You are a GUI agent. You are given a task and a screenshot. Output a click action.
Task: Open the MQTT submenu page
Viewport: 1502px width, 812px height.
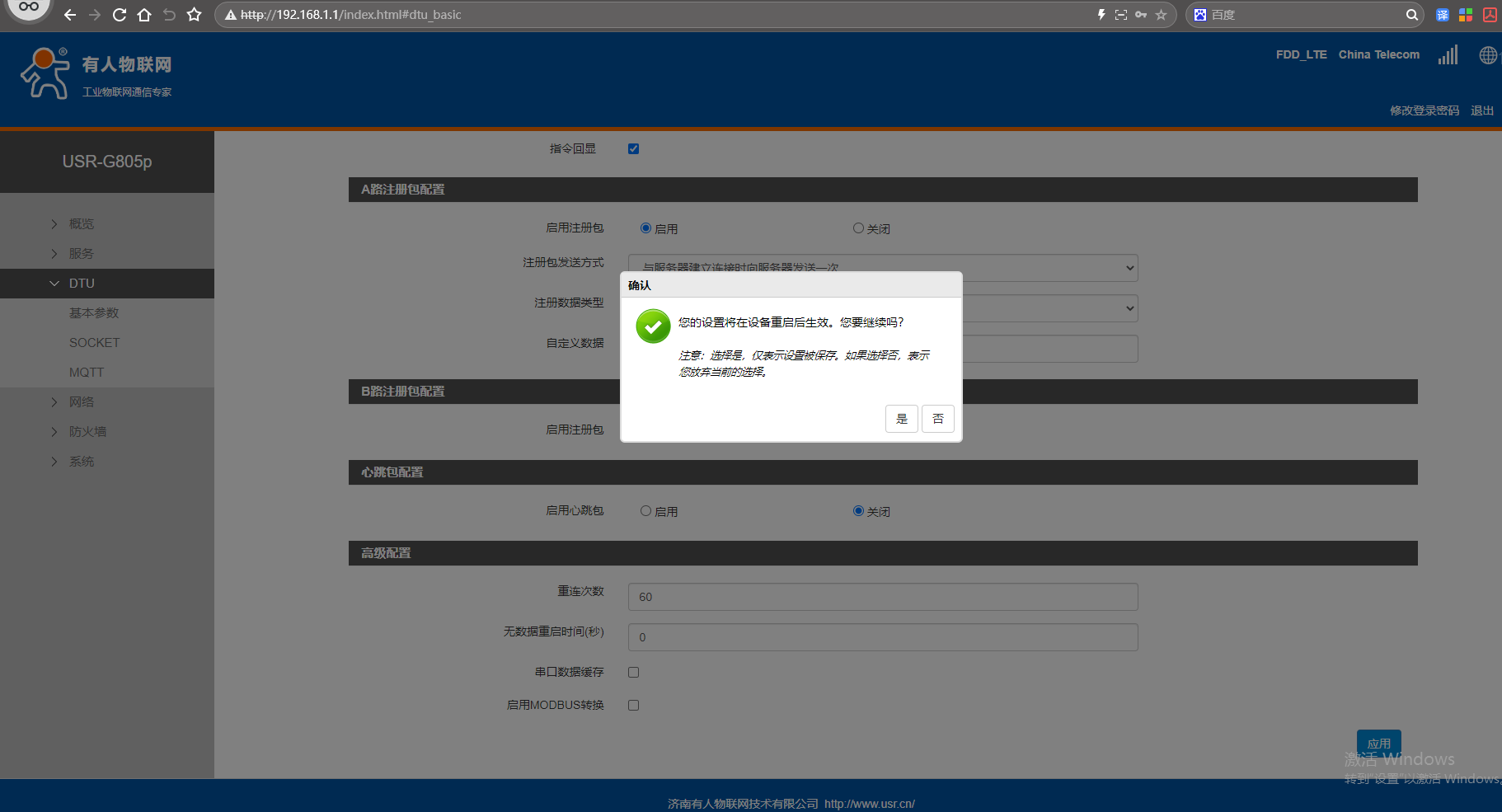click(x=87, y=373)
